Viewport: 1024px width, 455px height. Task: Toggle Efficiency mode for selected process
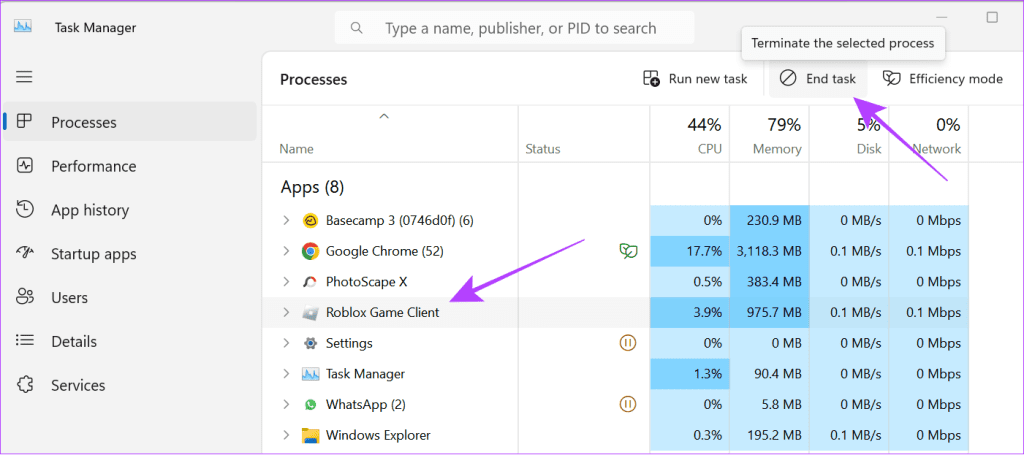942,79
